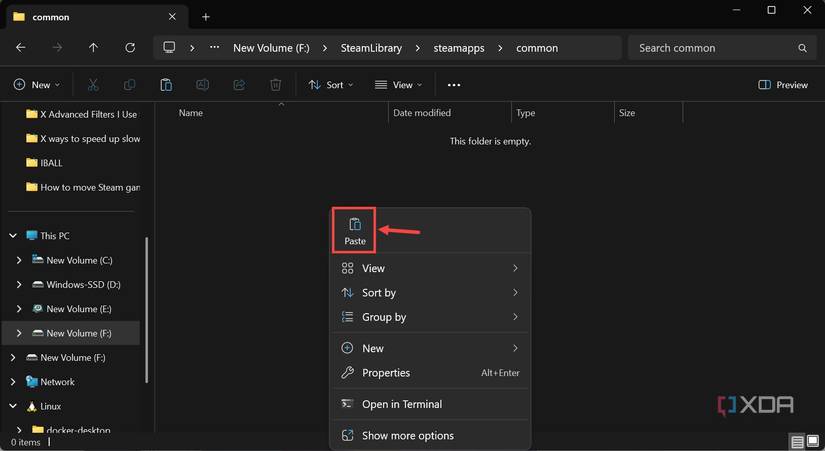Image resolution: width=825 pixels, height=451 pixels.
Task: Expand the New Volume (C:) tree node
Action: (x=19, y=260)
